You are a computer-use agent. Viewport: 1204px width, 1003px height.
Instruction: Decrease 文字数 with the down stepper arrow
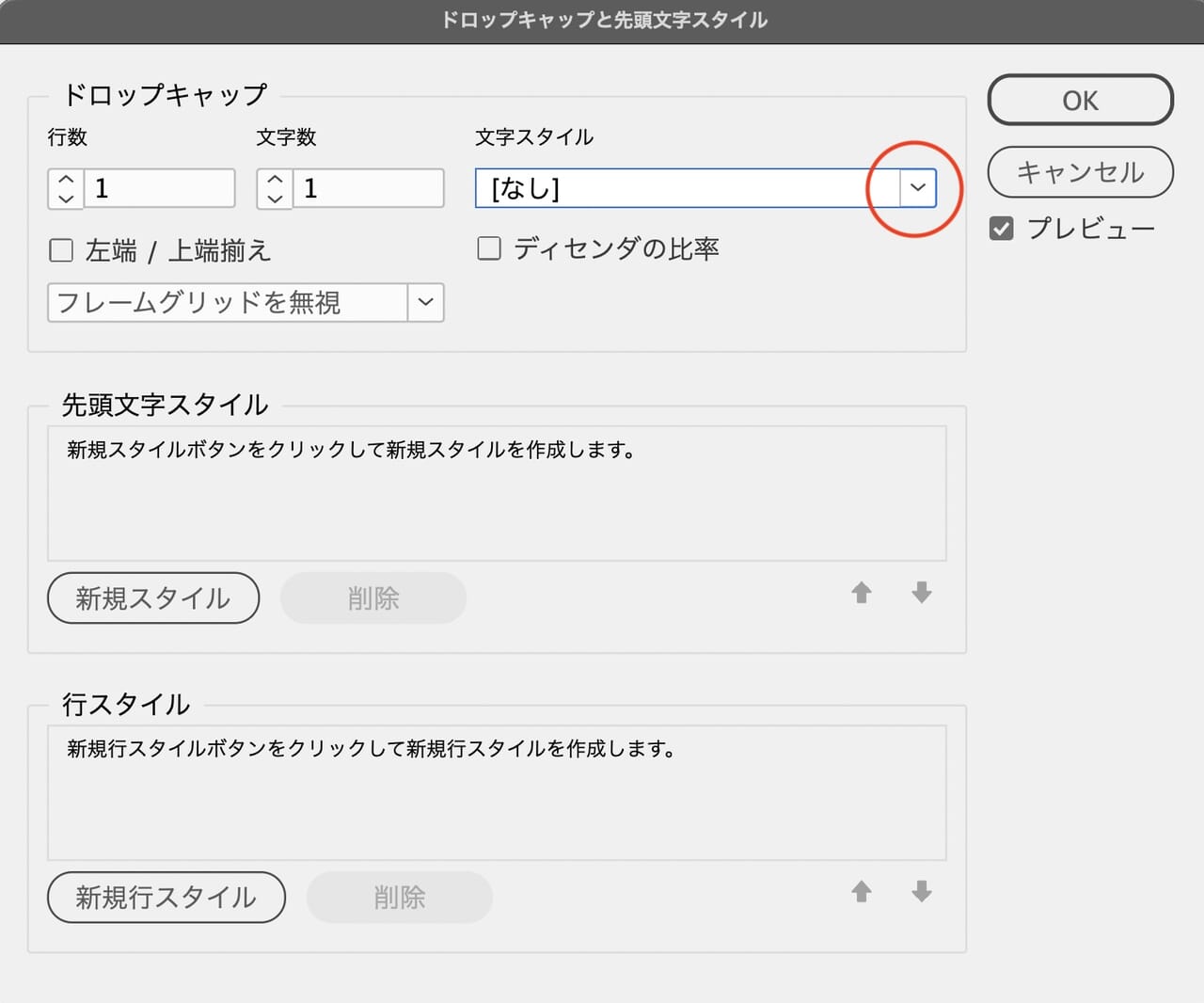275,199
